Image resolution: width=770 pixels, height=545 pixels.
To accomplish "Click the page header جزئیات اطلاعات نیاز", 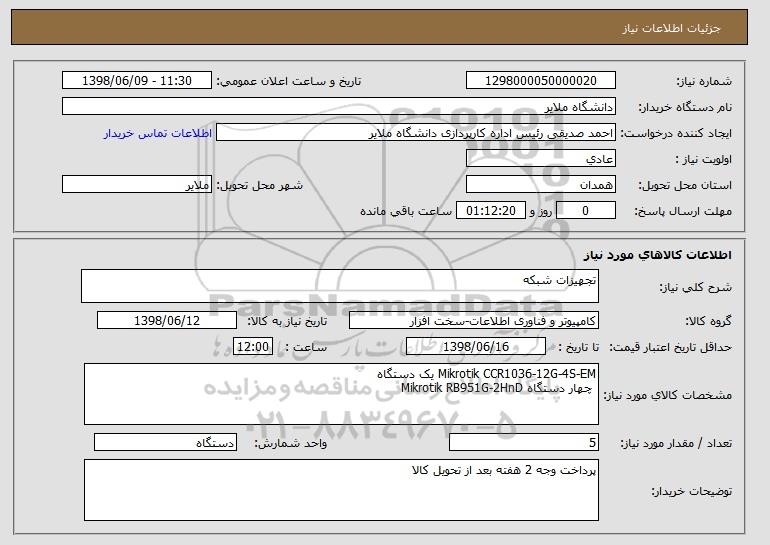I will [671, 28].
